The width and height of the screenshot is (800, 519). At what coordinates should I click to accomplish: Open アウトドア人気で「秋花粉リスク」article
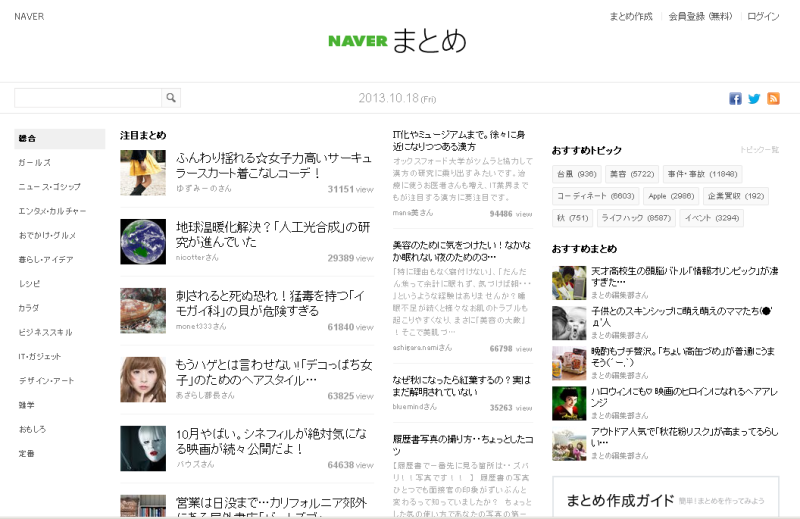coord(684,437)
